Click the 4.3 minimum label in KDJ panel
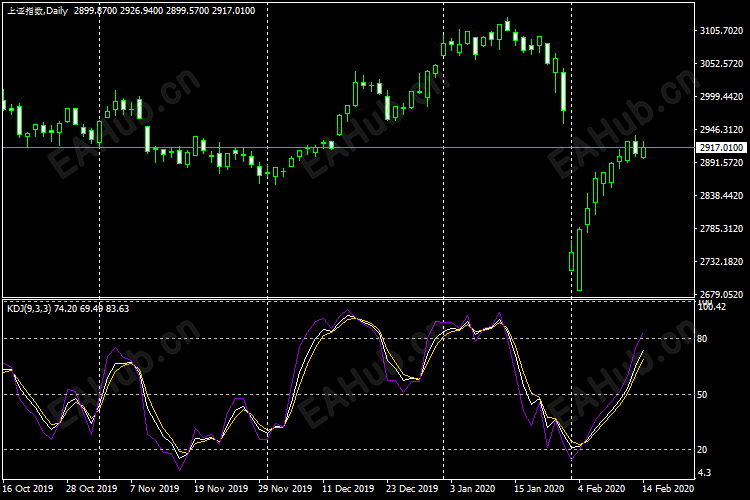Screen dimensions: 750x500 click(x=704, y=473)
